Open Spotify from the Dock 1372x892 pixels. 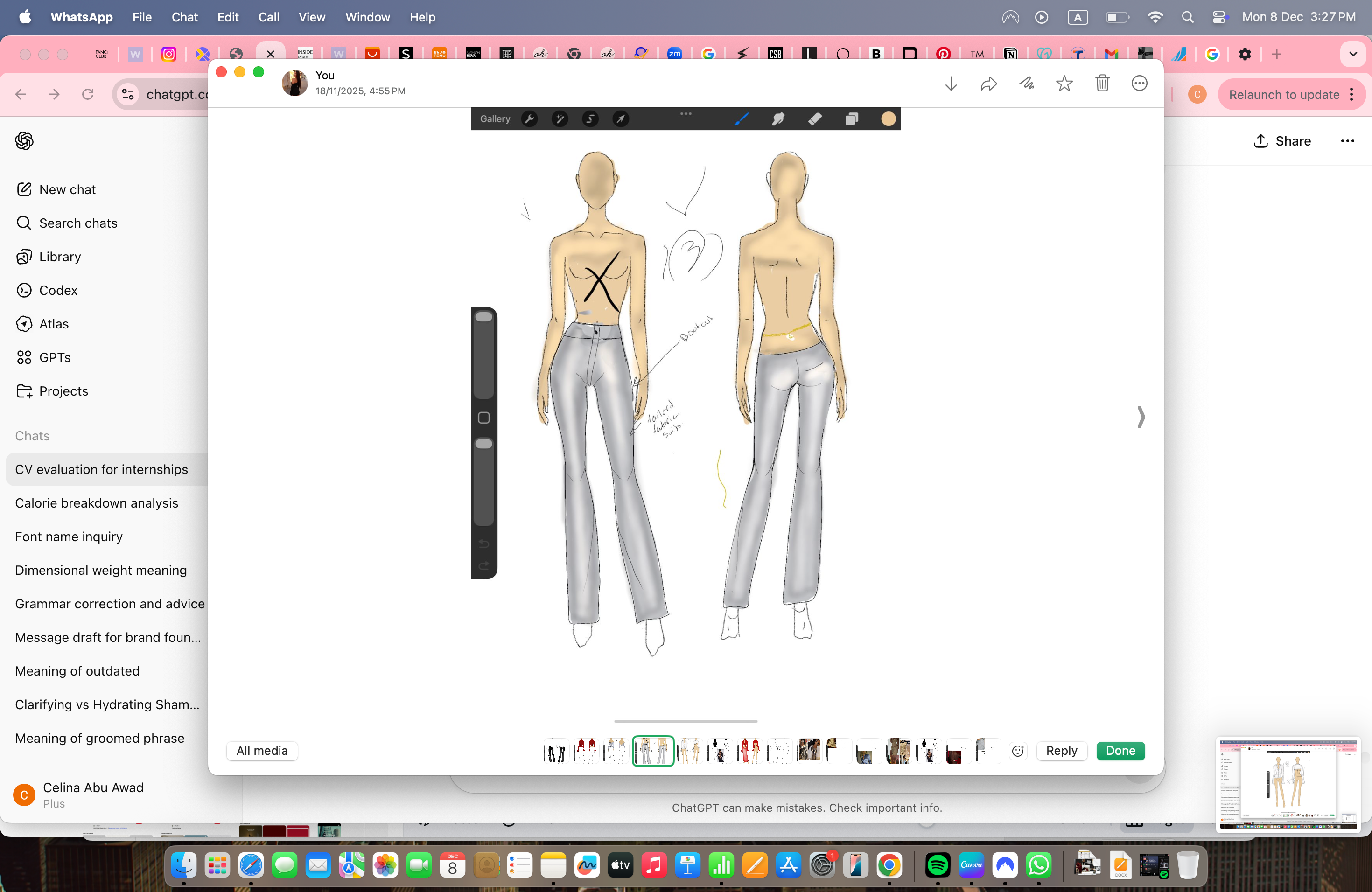pos(938,865)
